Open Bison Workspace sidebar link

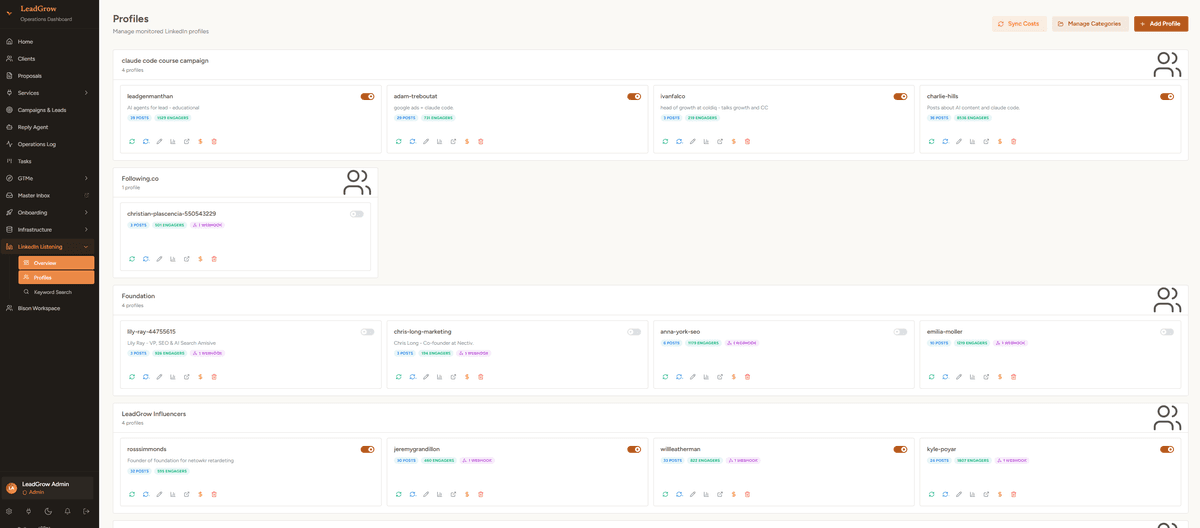coord(49,308)
